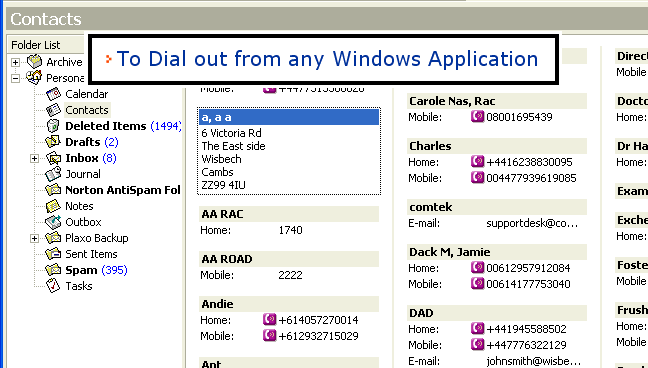Image resolution: width=648 pixels, height=368 pixels.
Task: Open the Tasks folder icon
Action: coord(53,287)
